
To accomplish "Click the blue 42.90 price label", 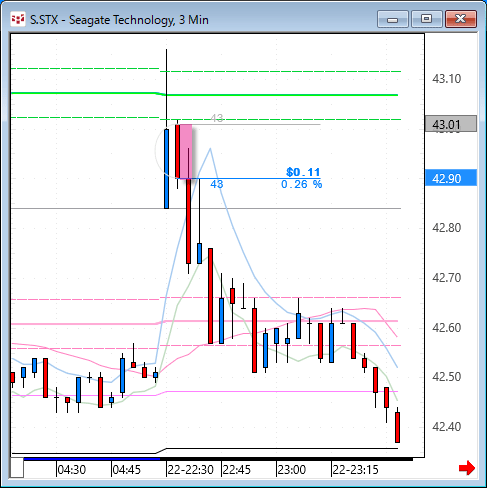I will tap(451, 178).
